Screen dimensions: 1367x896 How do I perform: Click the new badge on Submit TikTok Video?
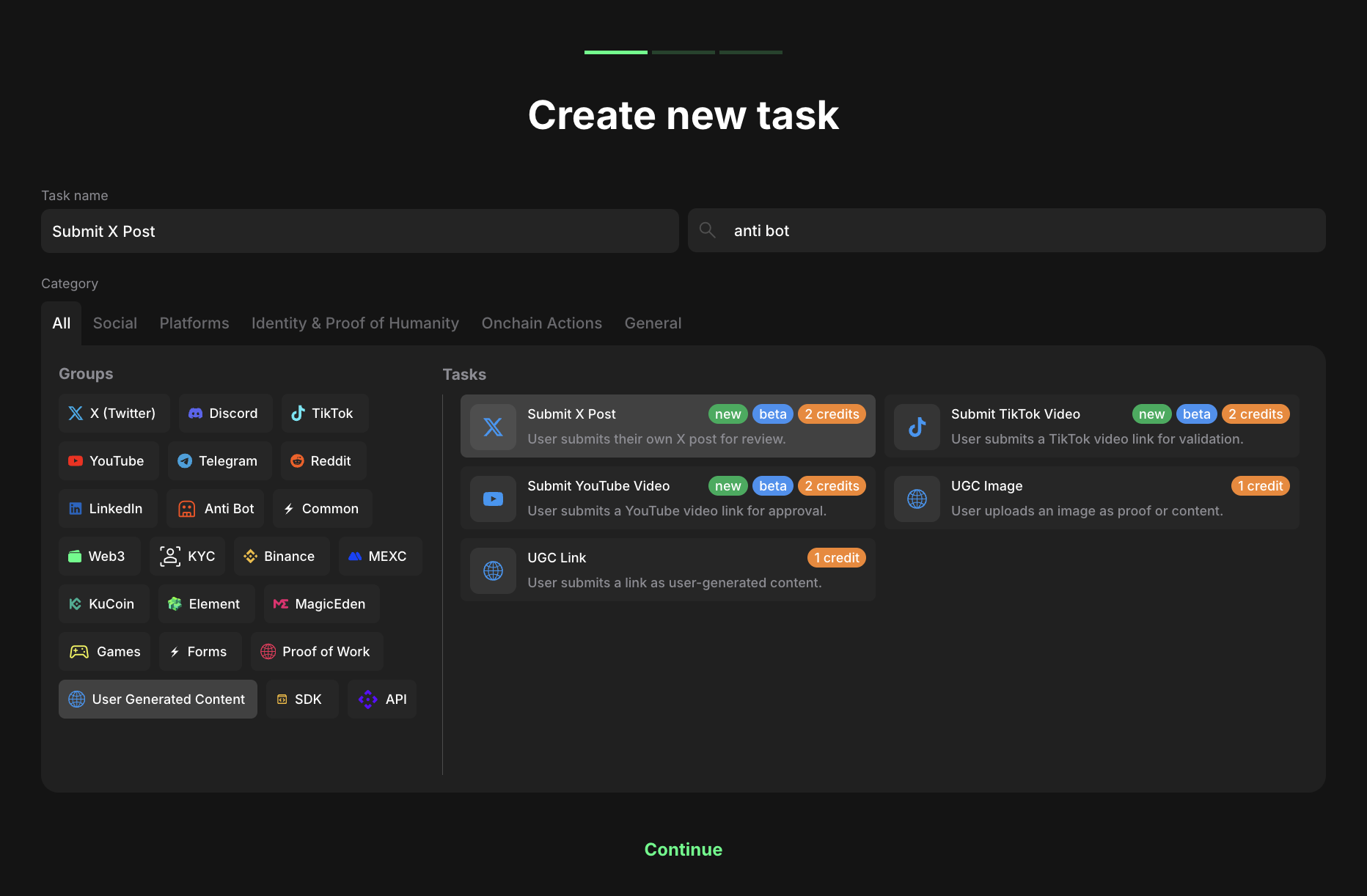(x=1151, y=414)
